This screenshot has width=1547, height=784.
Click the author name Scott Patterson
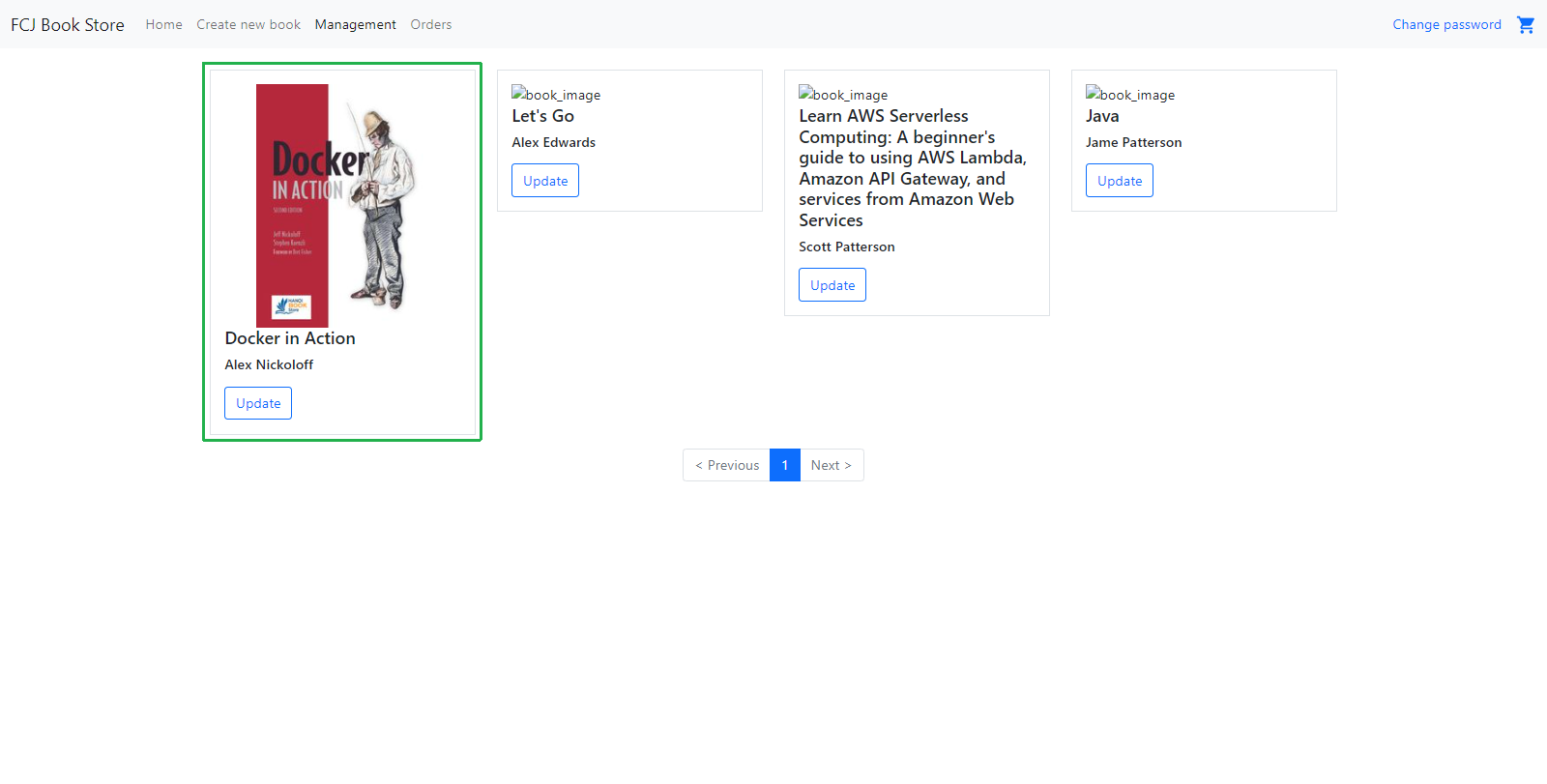(x=846, y=247)
